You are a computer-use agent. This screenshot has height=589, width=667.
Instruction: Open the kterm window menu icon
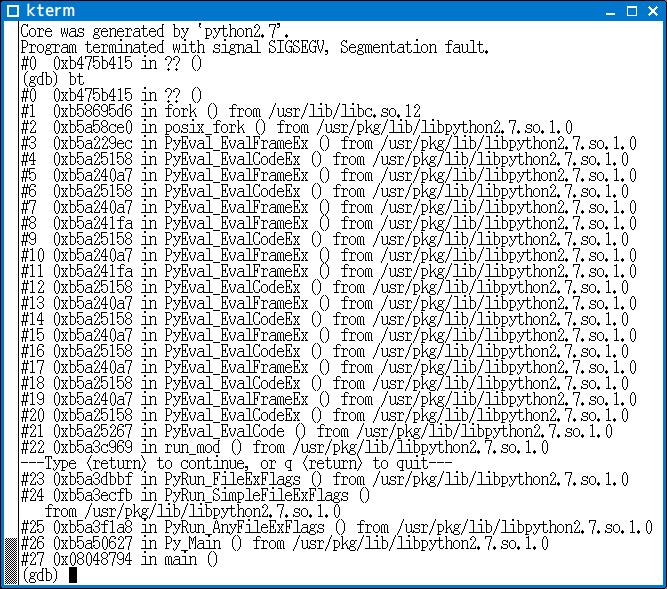tap(12, 11)
